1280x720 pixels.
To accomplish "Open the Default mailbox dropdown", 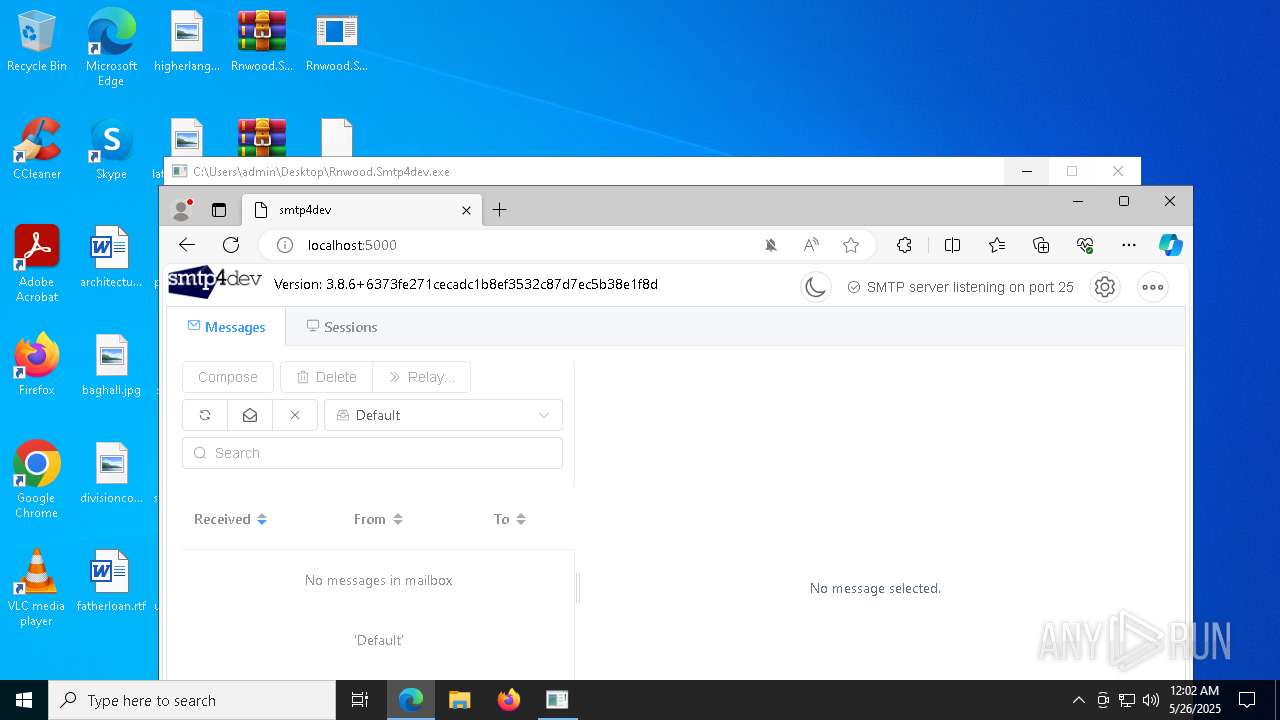I will 443,415.
